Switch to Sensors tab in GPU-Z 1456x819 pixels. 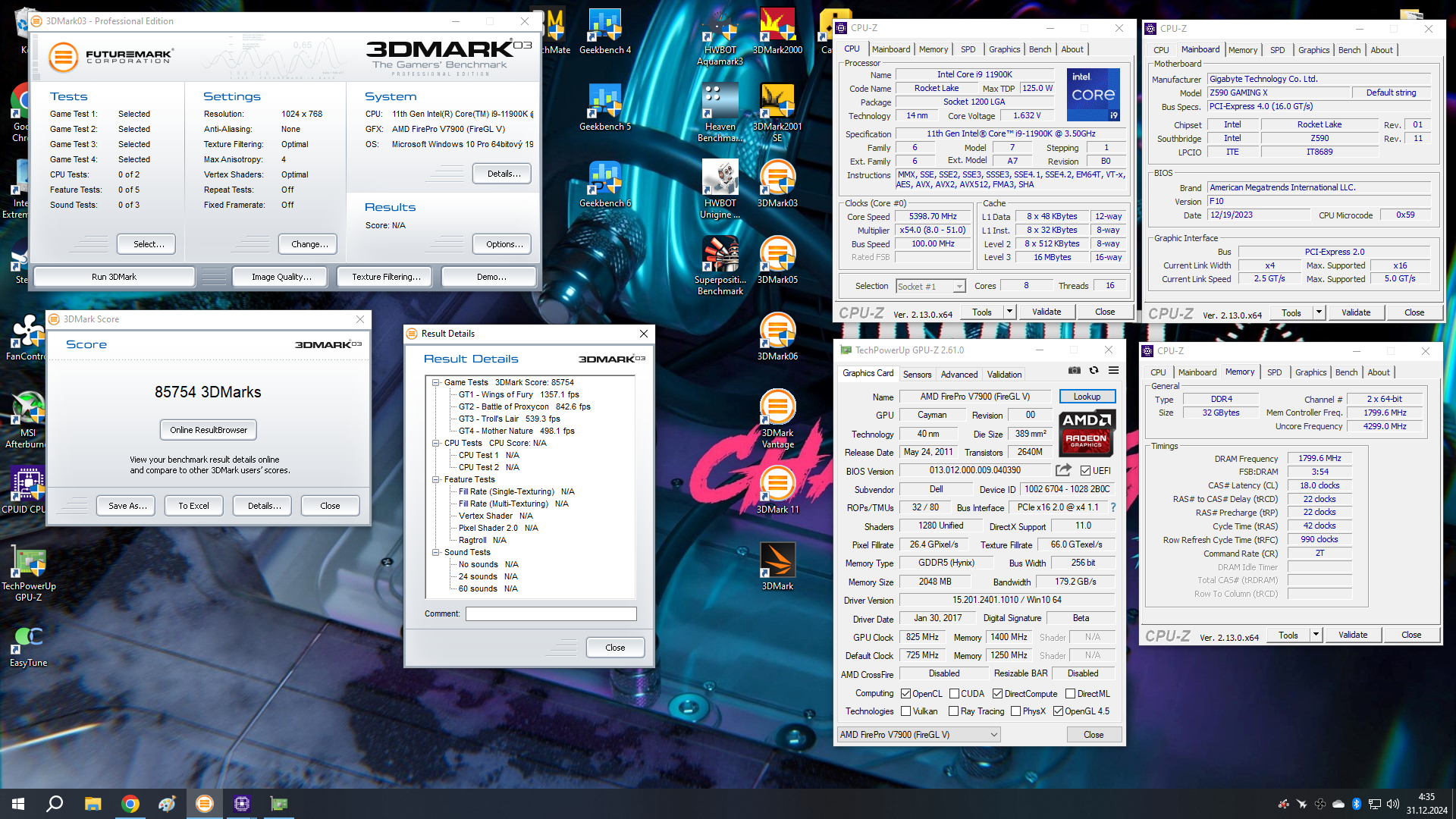coord(917,374)
